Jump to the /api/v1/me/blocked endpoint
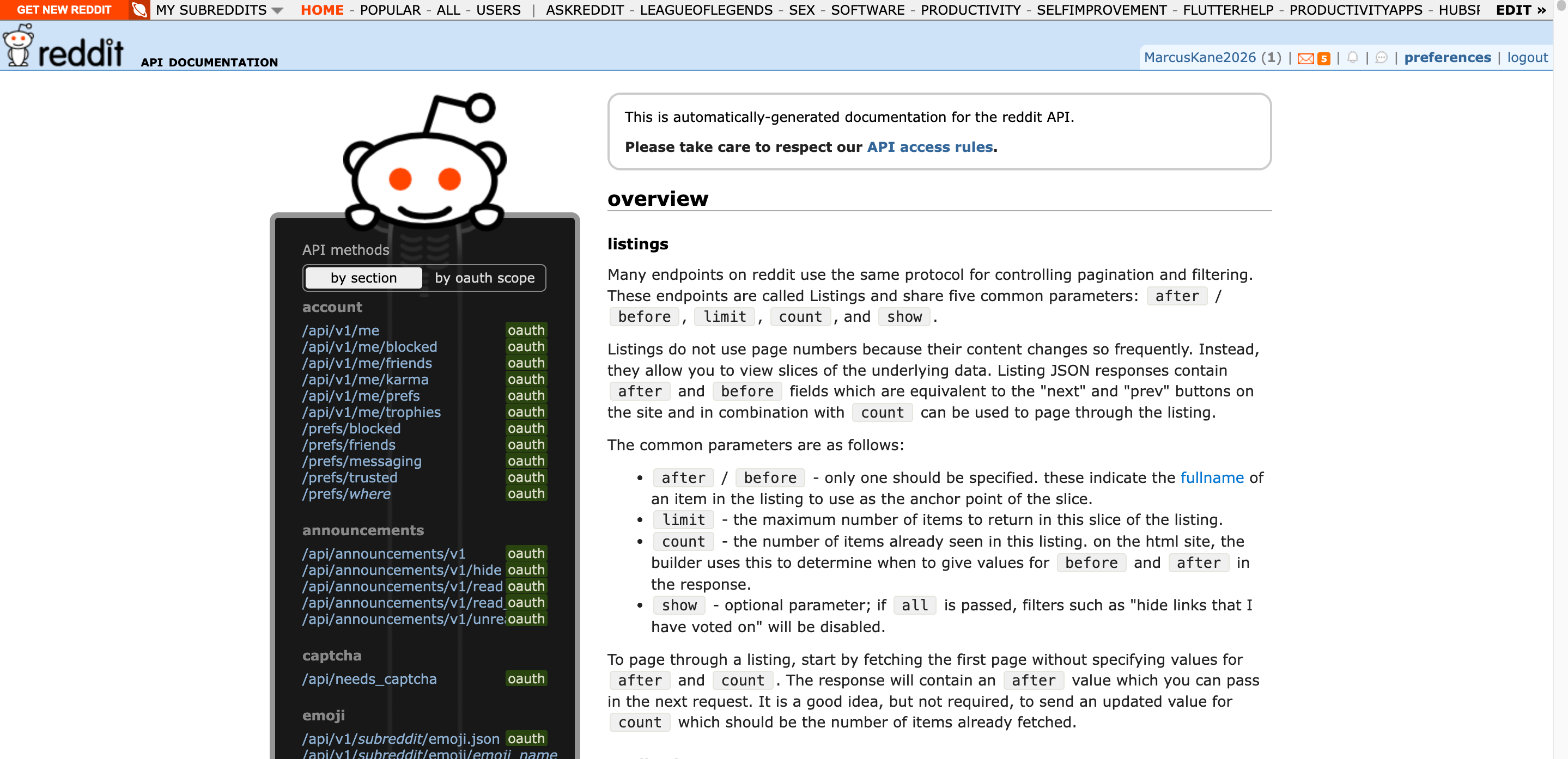The image size is (1568, 759). (x=369, y=347)
